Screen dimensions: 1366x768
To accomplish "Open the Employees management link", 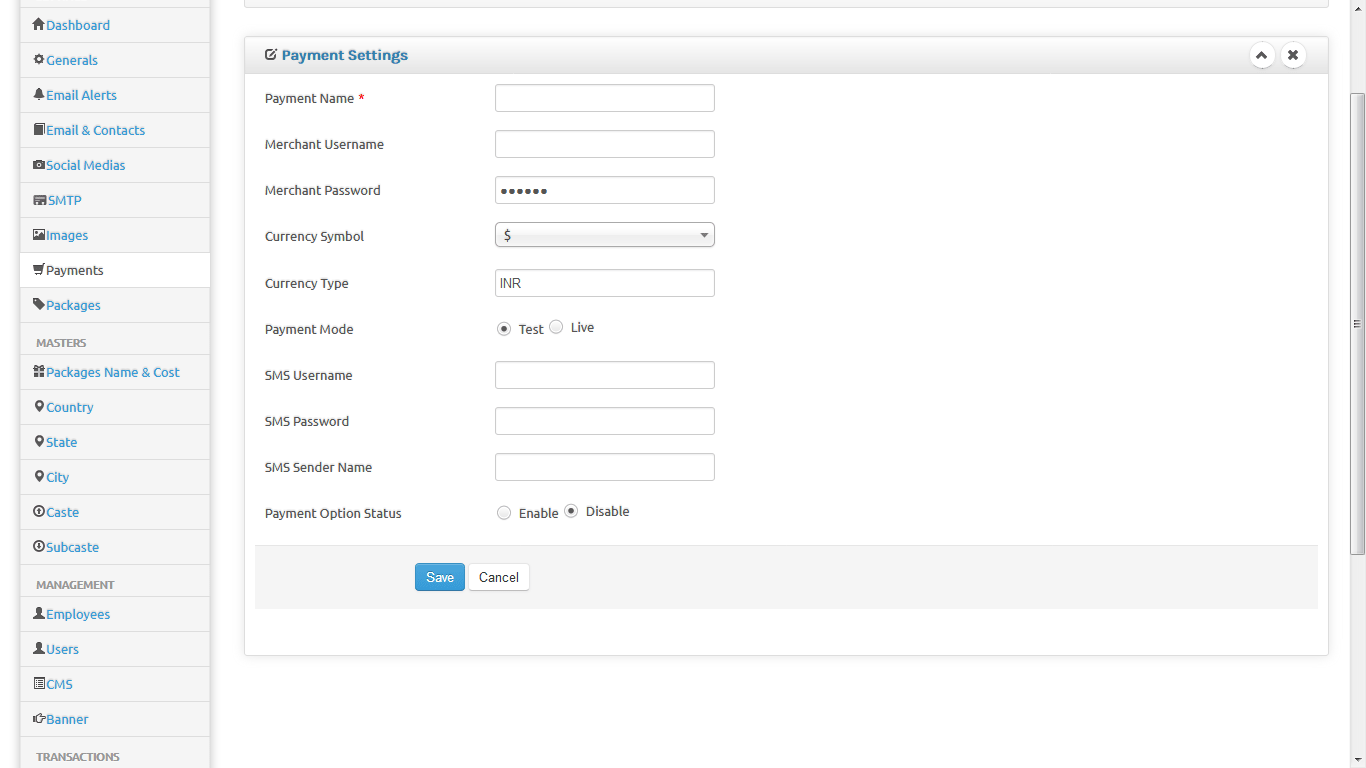I will pyautogui.click(x=78, y=614).
